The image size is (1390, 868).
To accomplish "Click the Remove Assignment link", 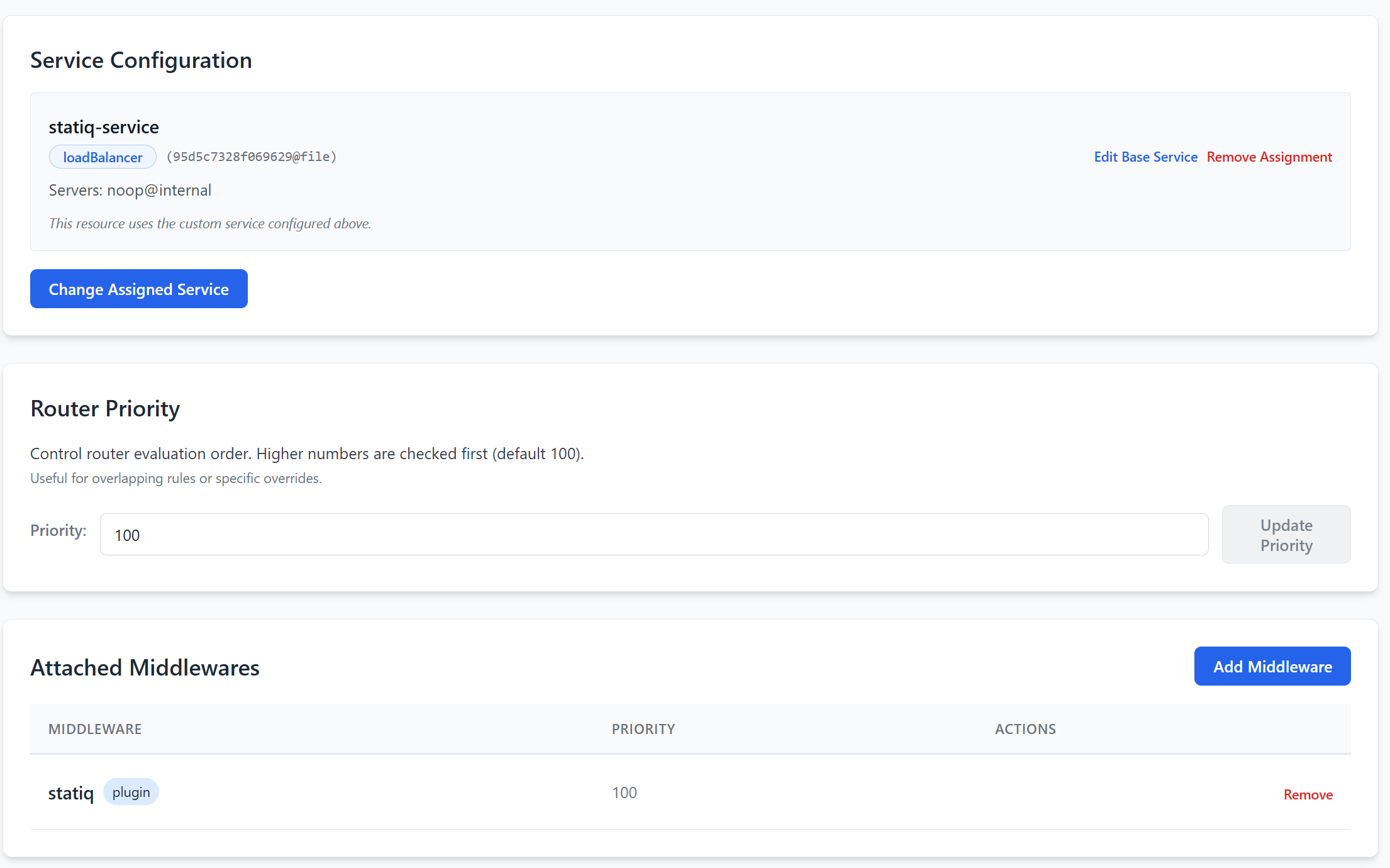I will coord(1269,157).
